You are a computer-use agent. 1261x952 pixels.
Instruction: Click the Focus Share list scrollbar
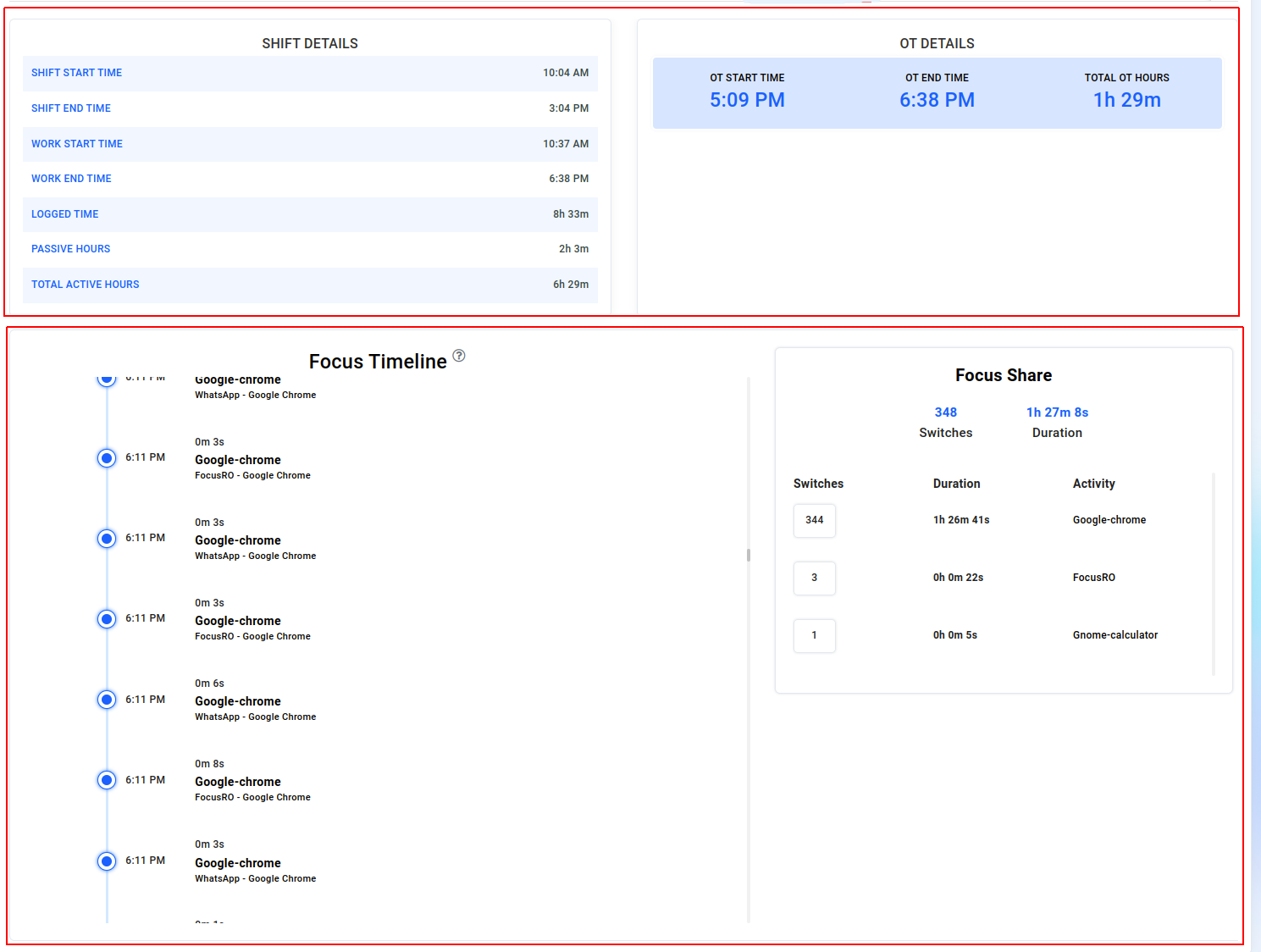pyautogui.click(x=1213, y=573)
